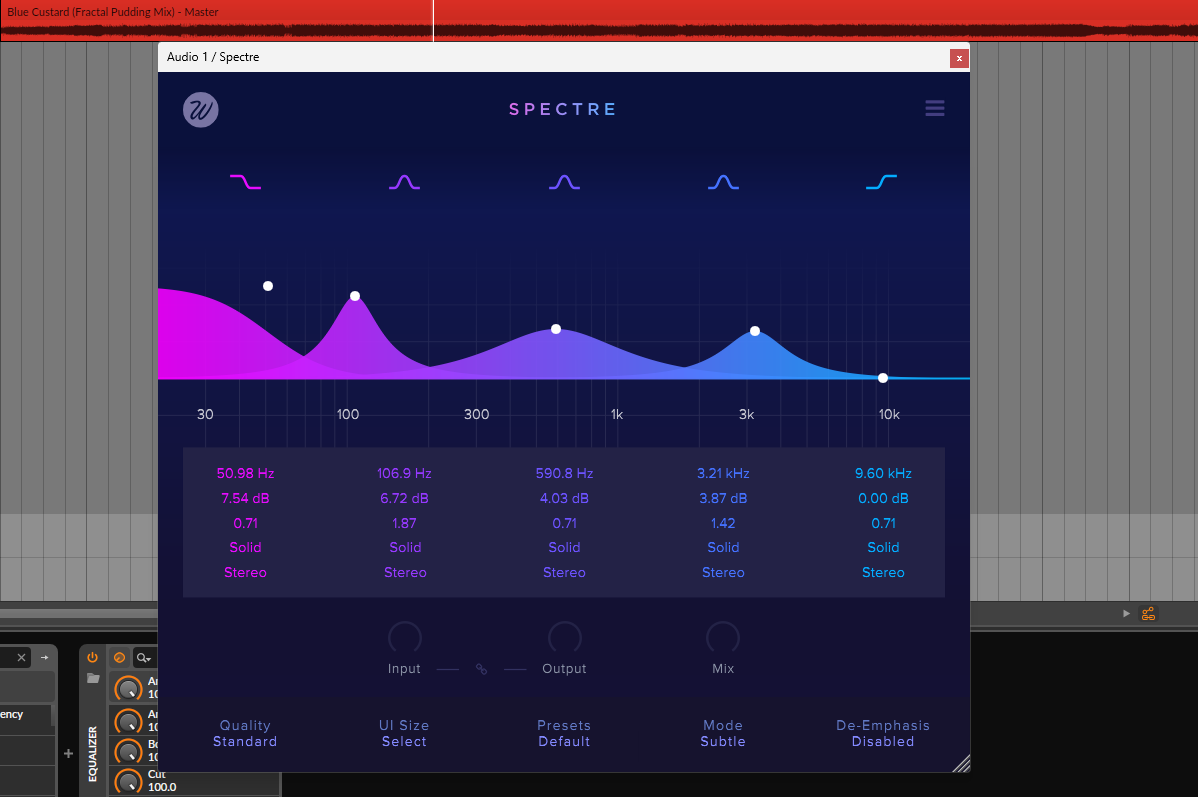
Task: Click the Wavesfactory logo in Spectre
Action: (201, 109)
